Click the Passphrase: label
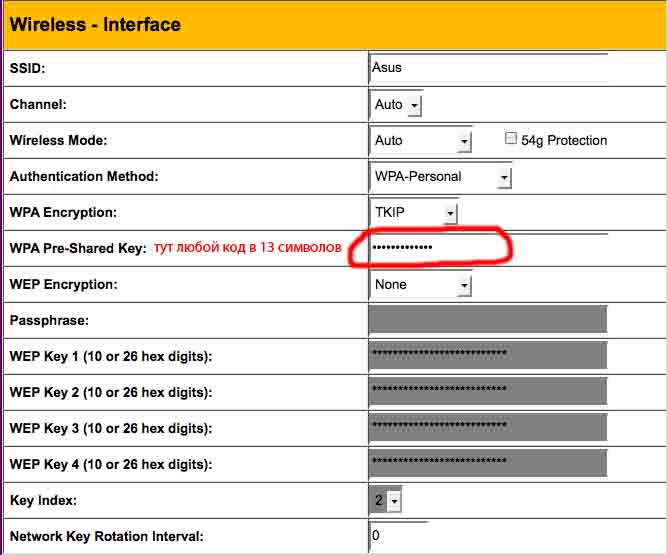This screenshot has height=555, width=667. click(x=49, y=320)
